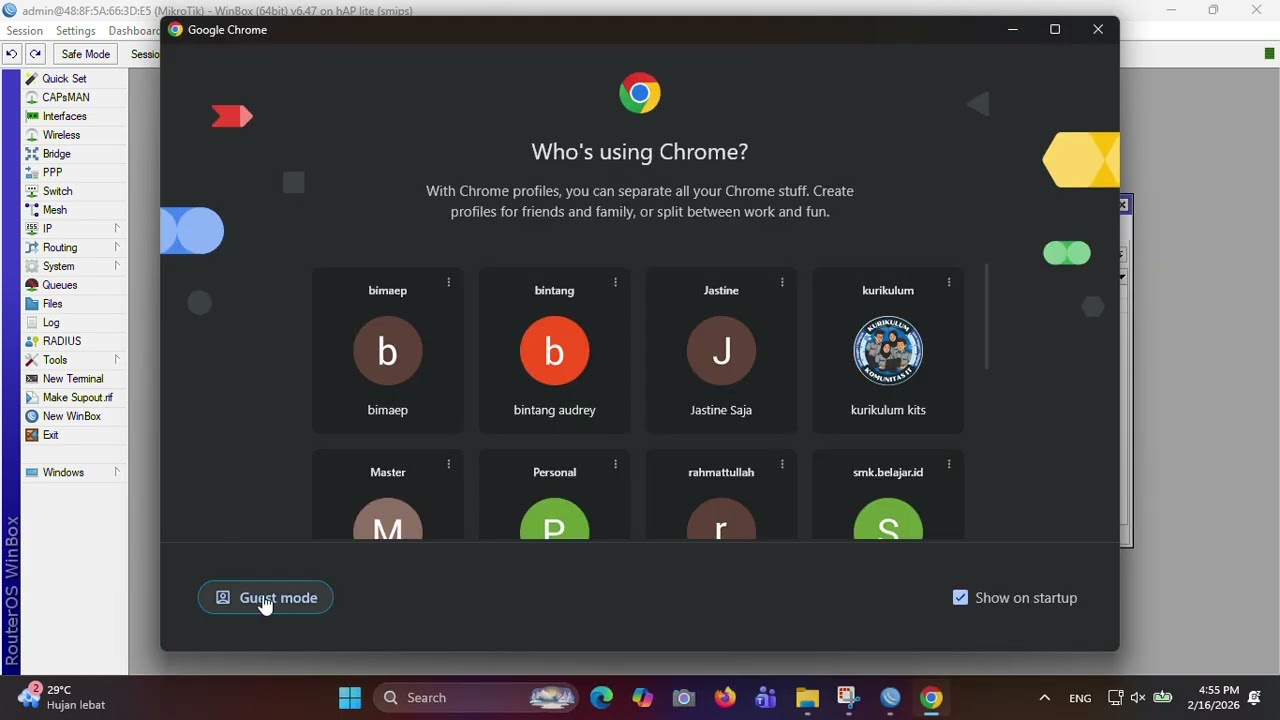The image size is (1280, 720).
Task: Show hidden system tray icons
Action: coord(1044,698)
